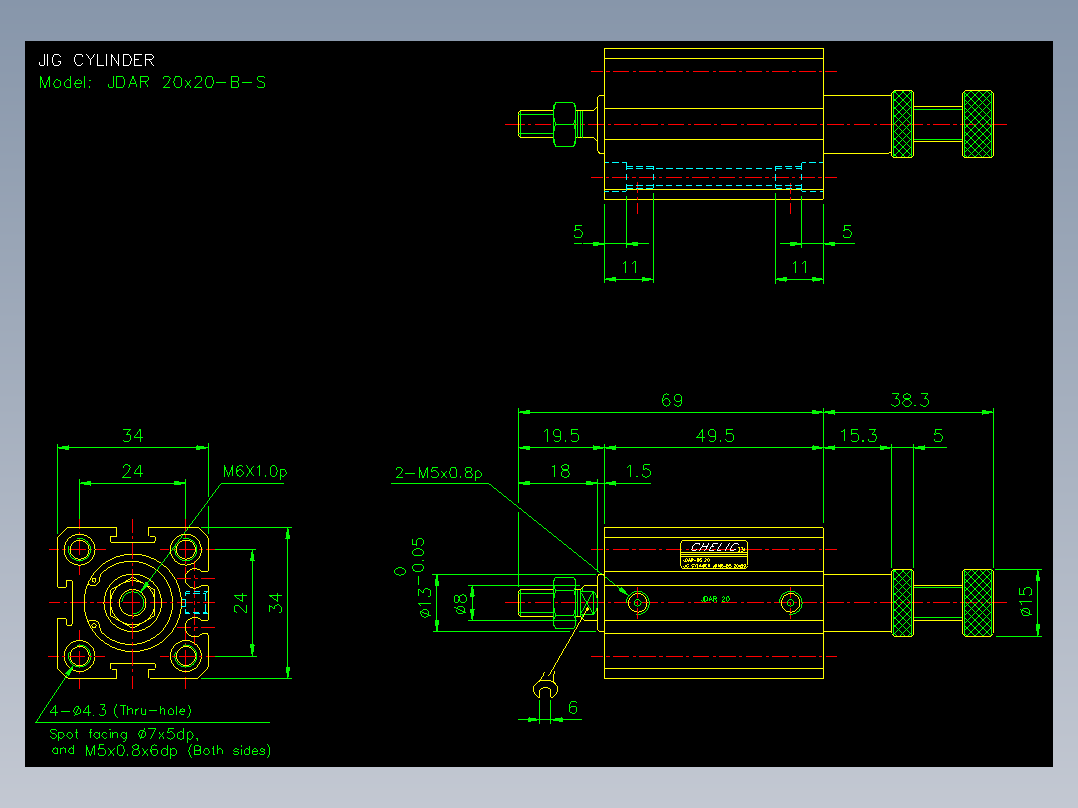Select the Model: JDAR 20x20-B-S label

pos(152,83)
